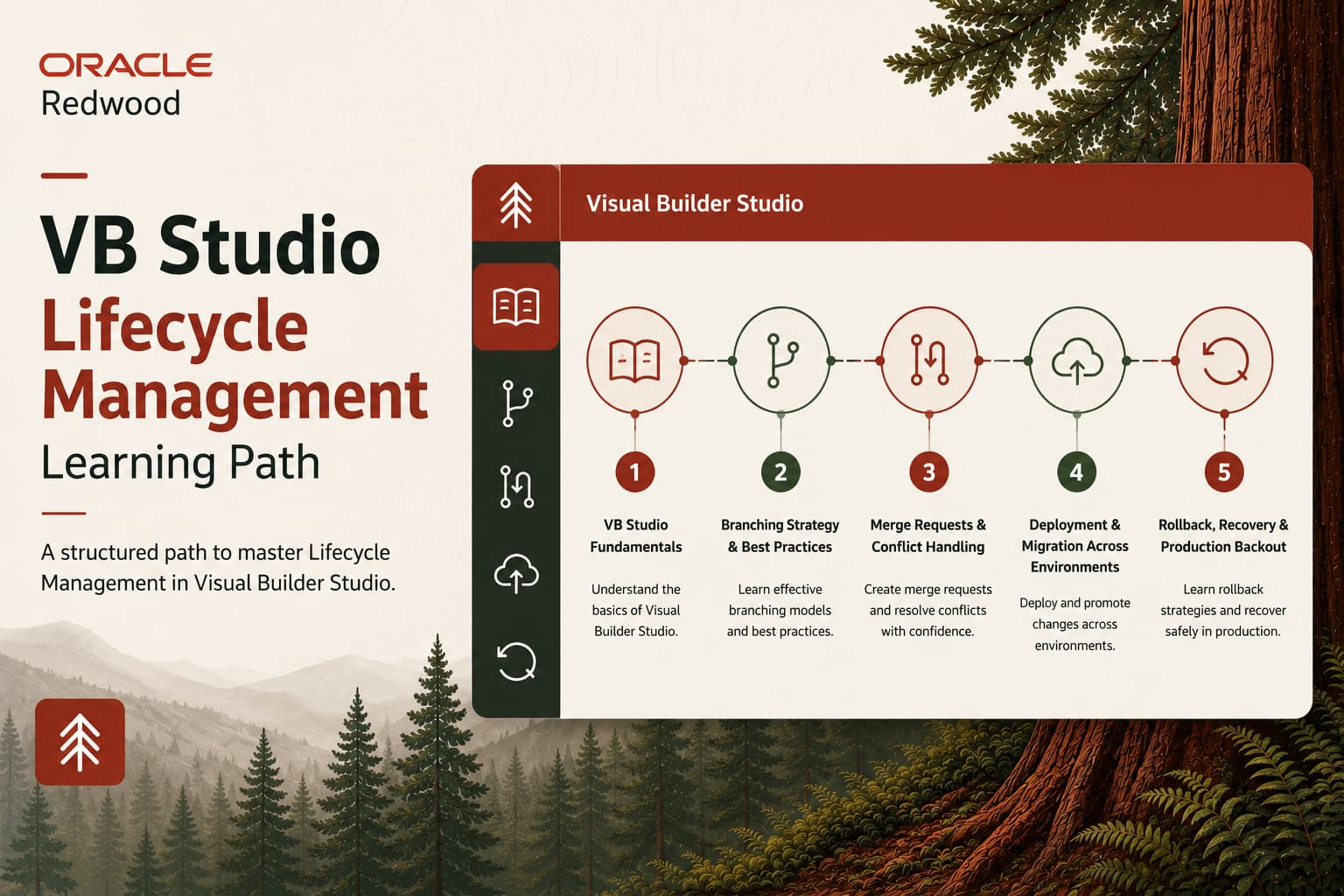The width and height of the screenshot is (1344, 896).
Task: Click the book circle icon for step 1
Action: click(x=634, y=360)
